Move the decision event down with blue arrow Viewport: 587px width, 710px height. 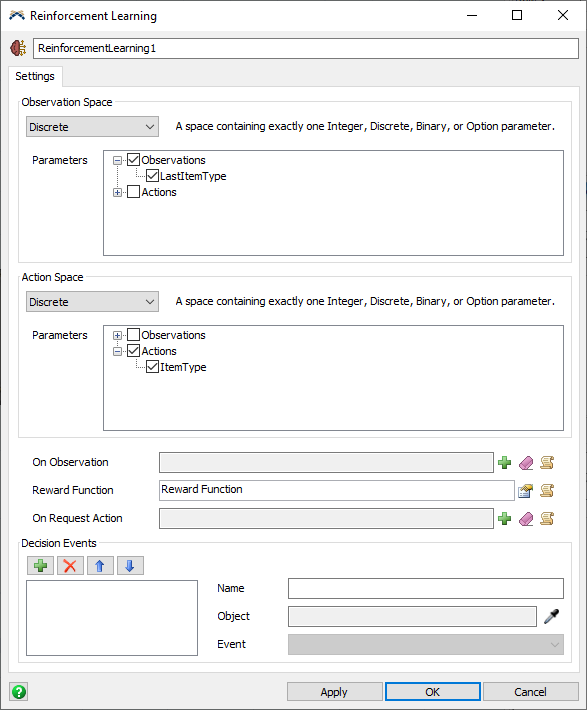(130, 566)
